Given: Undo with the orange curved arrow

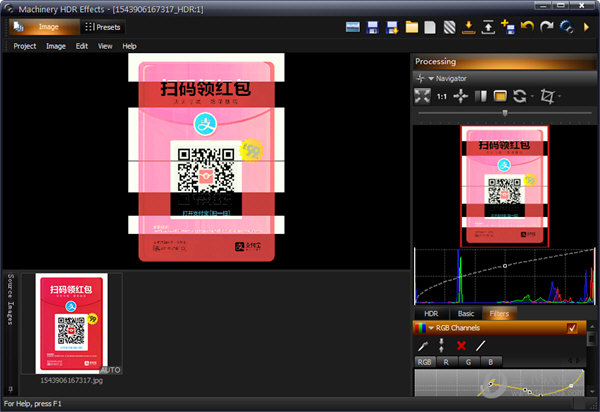Looking at the screenshot, I should [527, 27].
